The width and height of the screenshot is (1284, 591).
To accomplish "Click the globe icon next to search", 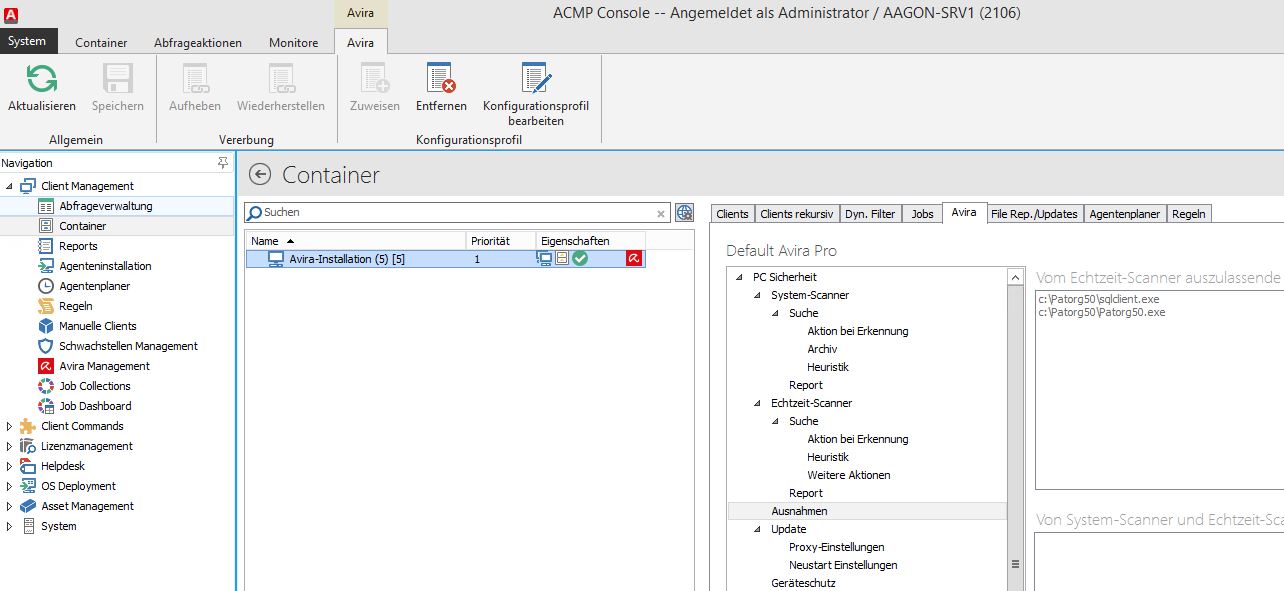I will (684, 212).
